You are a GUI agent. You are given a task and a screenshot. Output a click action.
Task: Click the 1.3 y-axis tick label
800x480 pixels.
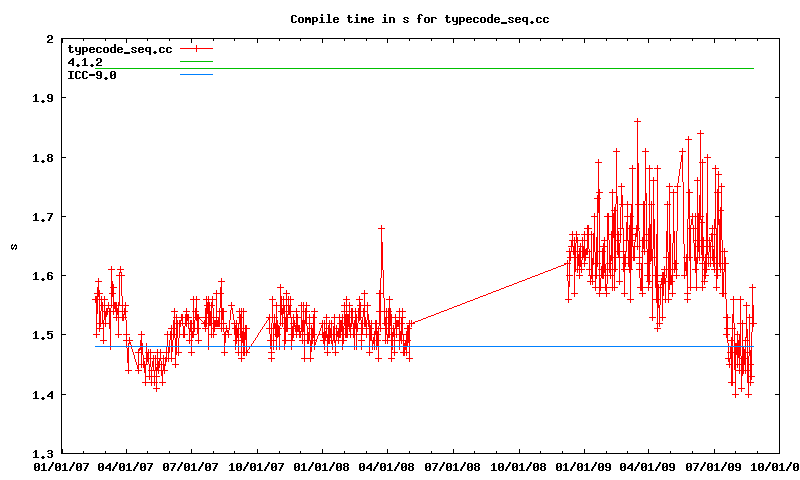click(41, 453)
